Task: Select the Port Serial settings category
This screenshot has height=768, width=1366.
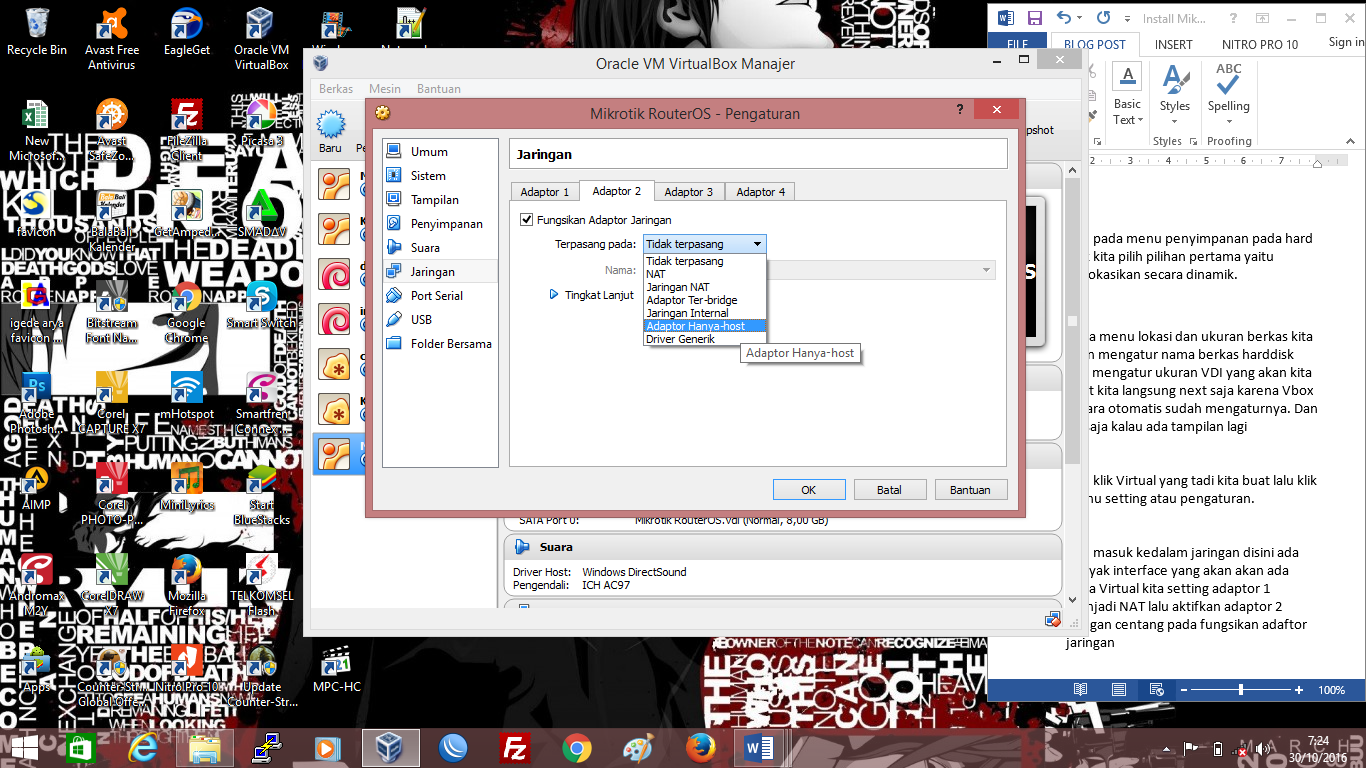Action: coord(440,296)
